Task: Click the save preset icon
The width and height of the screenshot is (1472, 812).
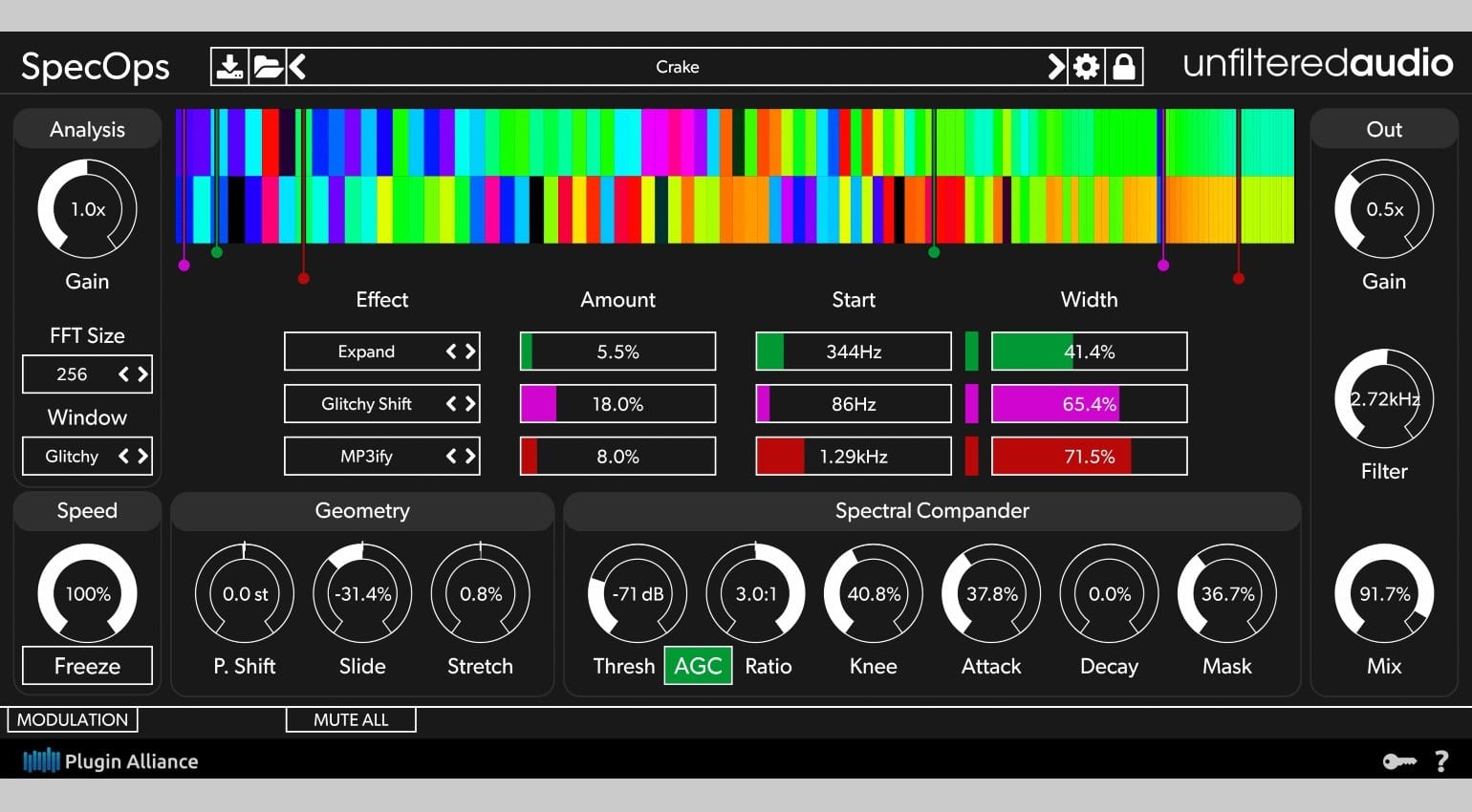Action: click(228, 66)
